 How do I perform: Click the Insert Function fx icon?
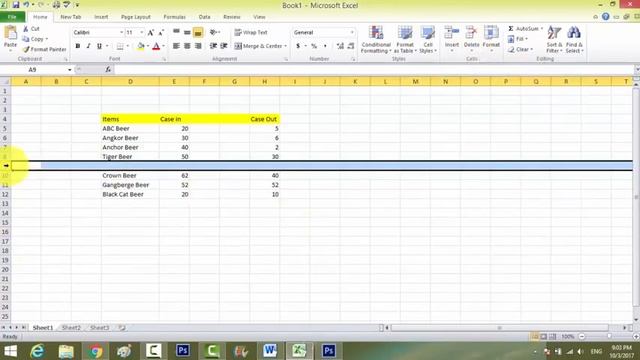[x=108, y=70]
